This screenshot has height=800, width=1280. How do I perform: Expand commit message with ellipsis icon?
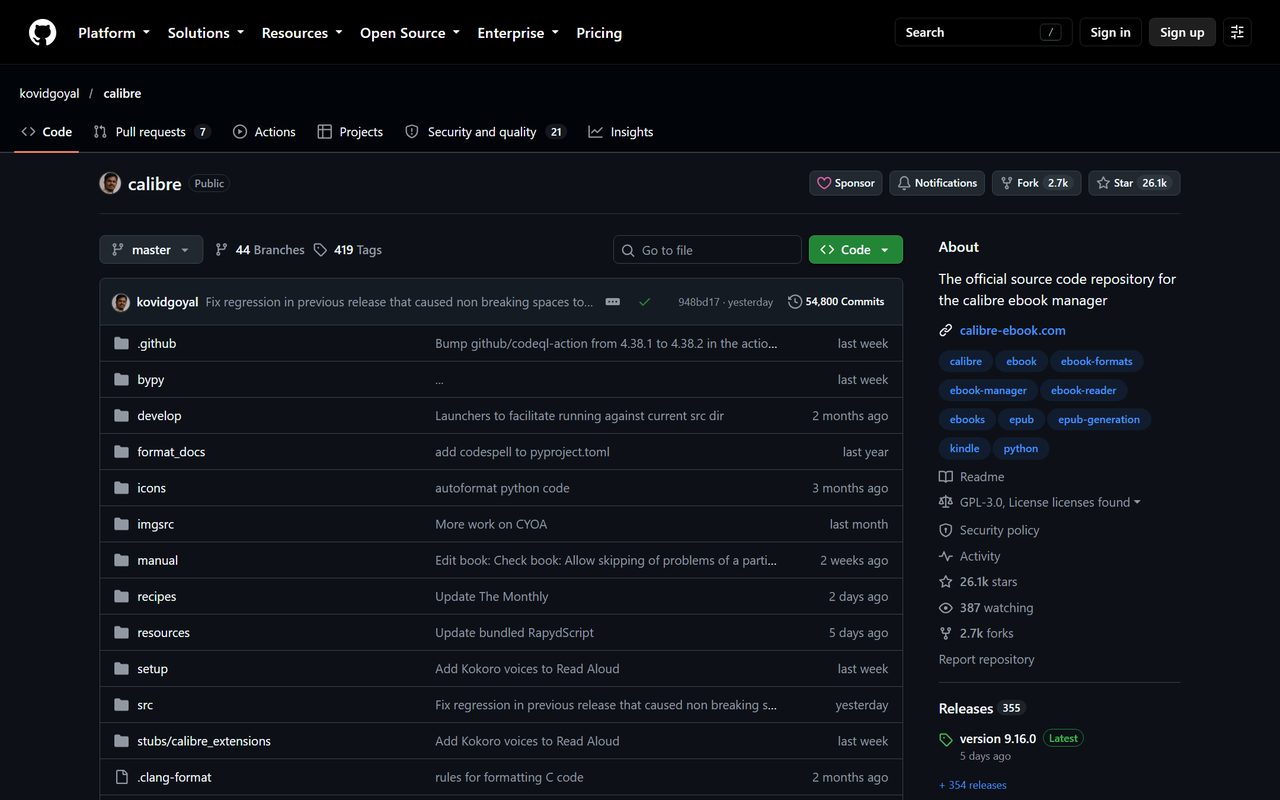[613, 302]
